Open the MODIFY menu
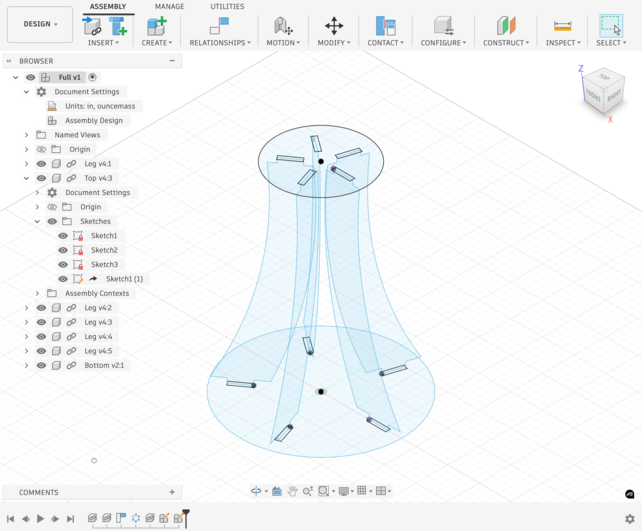 tap(334, 43)
